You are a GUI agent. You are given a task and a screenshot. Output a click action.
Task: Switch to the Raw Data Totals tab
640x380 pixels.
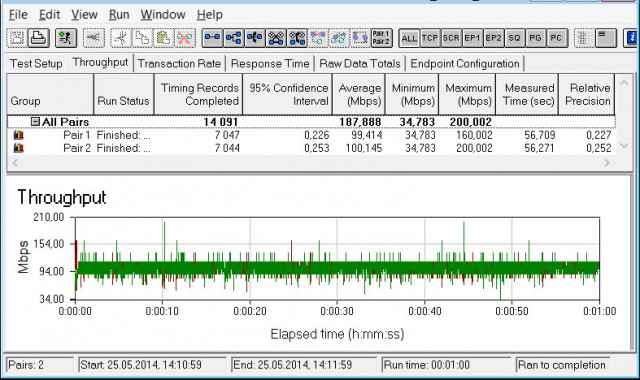(x=360, y=64)
